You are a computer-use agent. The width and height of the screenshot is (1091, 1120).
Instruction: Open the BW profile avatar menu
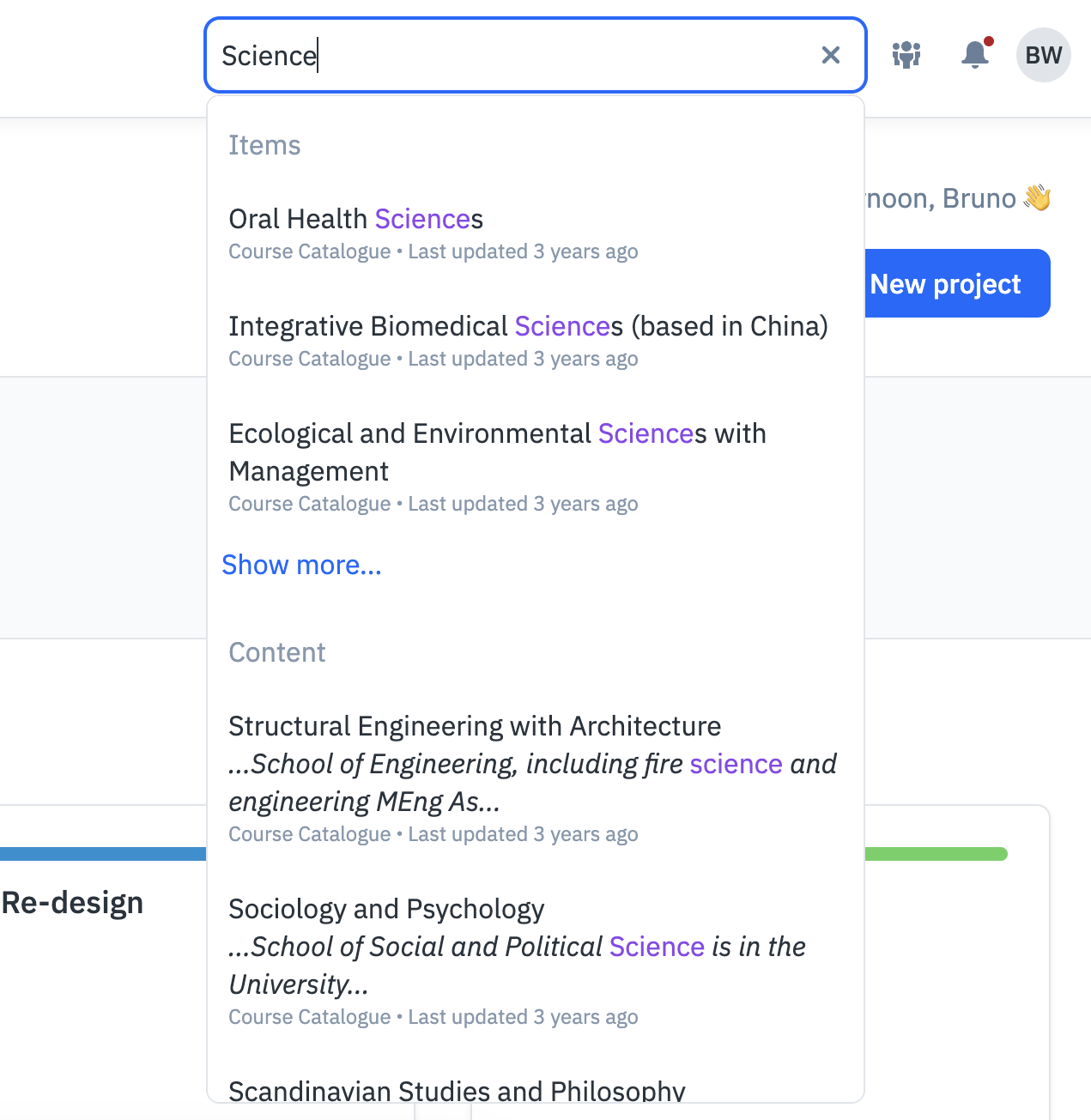pyautogui.click(x=1043, y=55)
